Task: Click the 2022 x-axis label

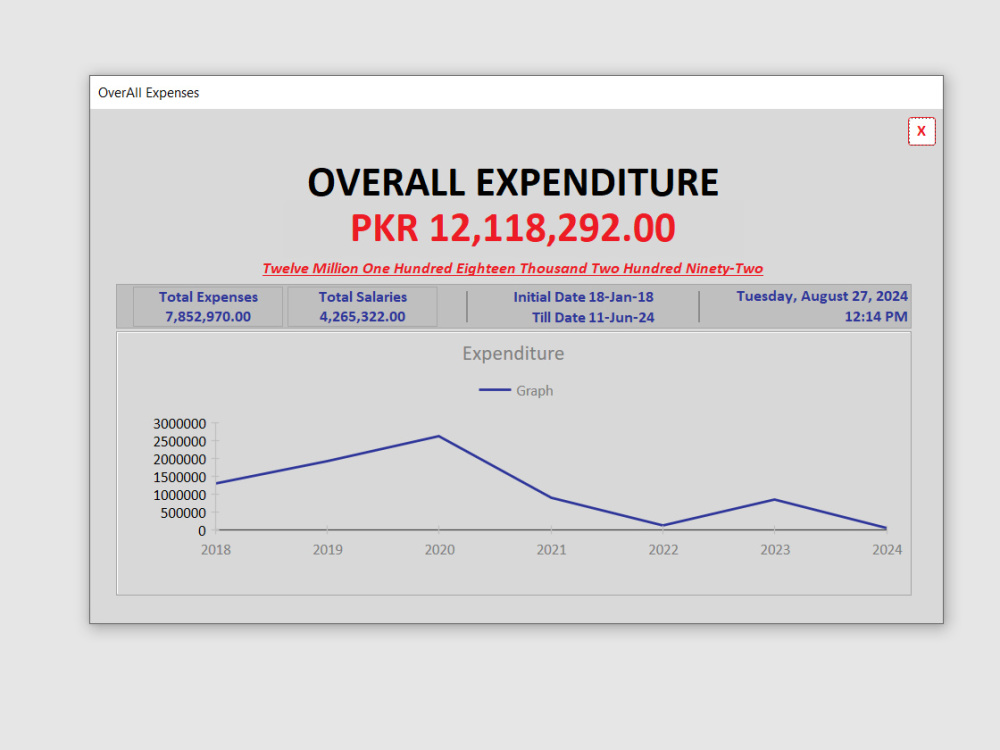Action: tap(663, 550)
